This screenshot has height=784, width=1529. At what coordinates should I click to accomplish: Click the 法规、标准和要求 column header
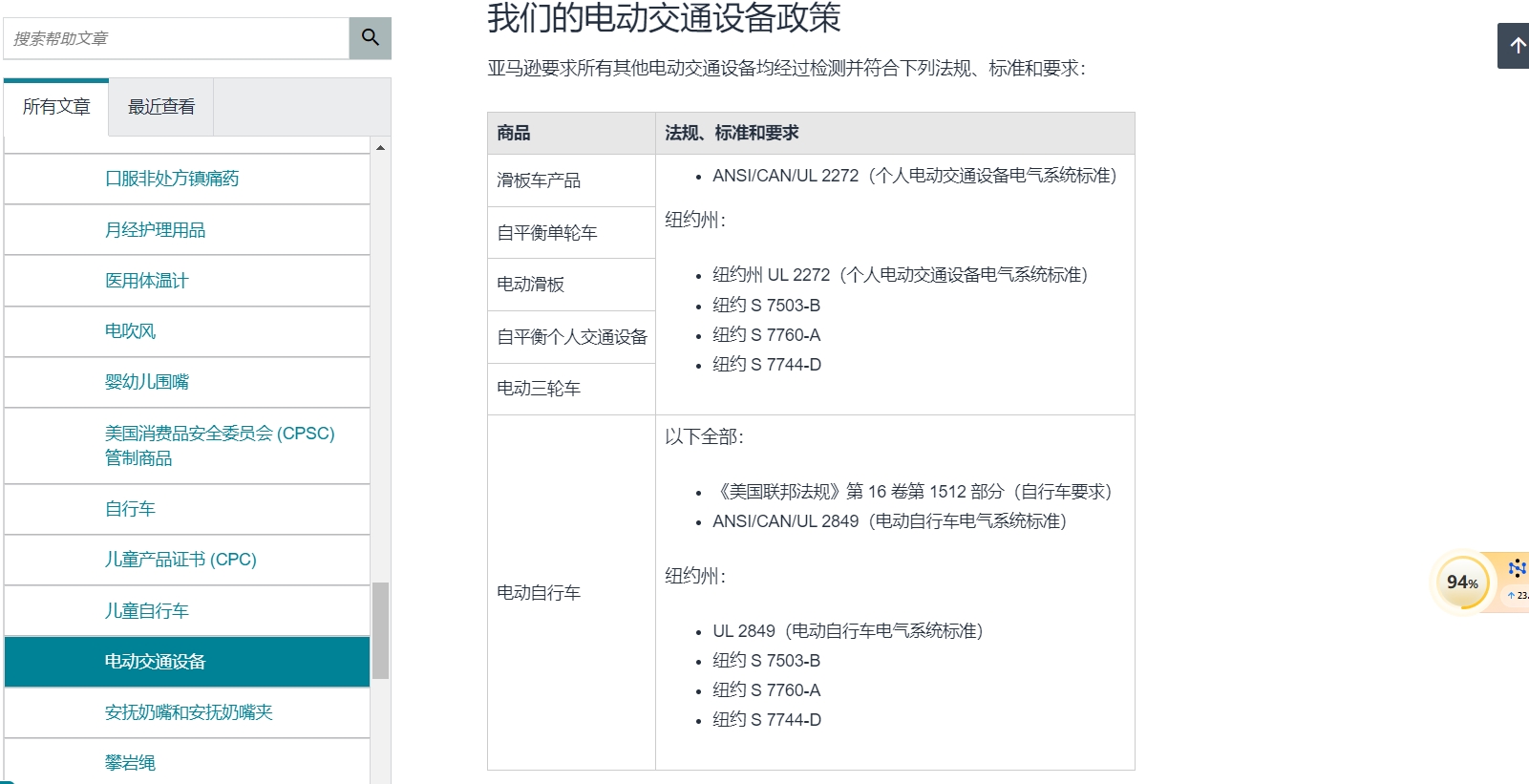[x=895, y=133]
